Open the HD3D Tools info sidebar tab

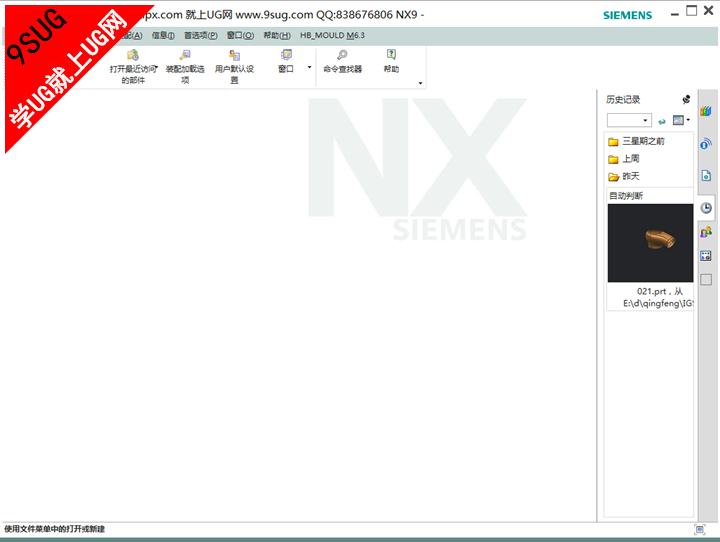pos(706,144)
